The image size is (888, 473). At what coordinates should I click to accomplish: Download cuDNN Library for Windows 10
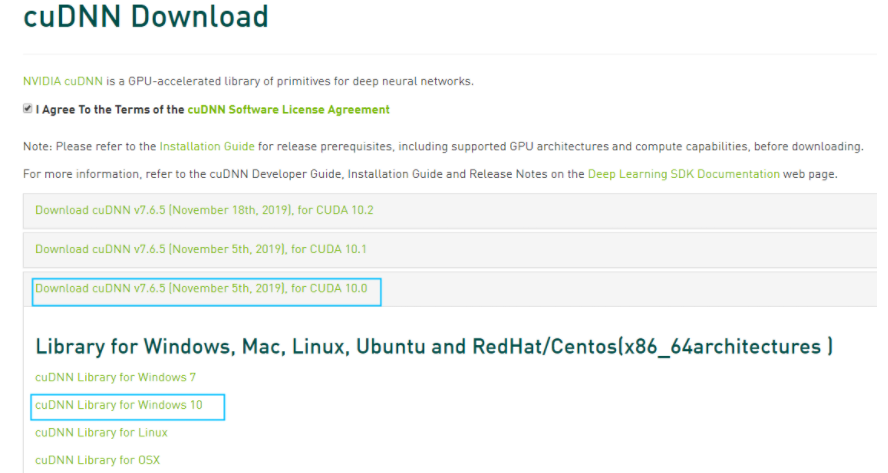(118, 405)
